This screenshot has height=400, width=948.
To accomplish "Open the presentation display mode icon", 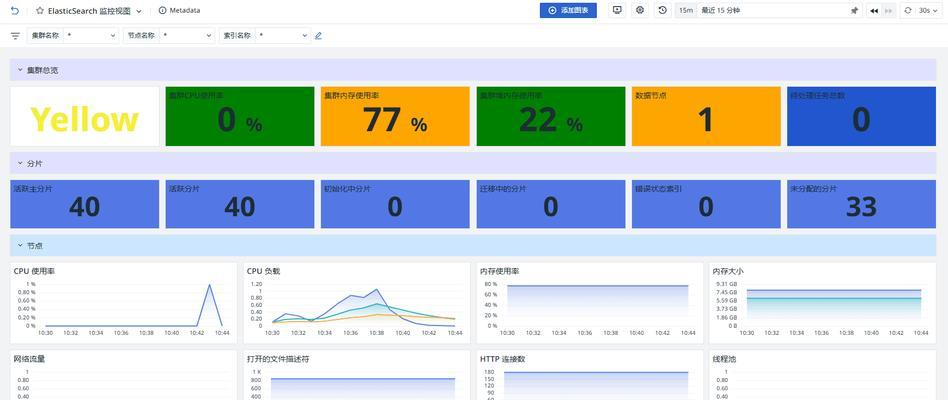I will (617, 10).
